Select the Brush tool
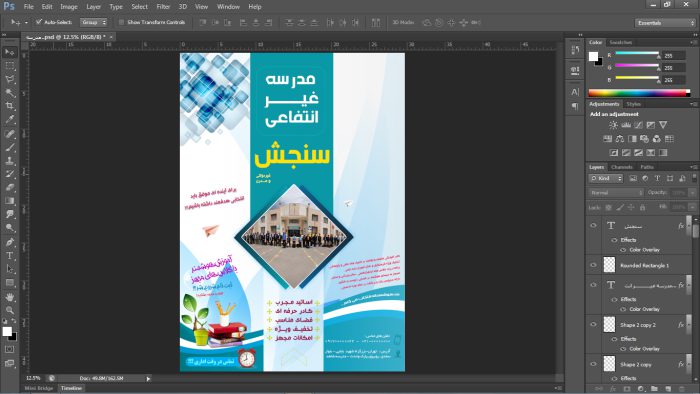 click(x=9, y=147)
